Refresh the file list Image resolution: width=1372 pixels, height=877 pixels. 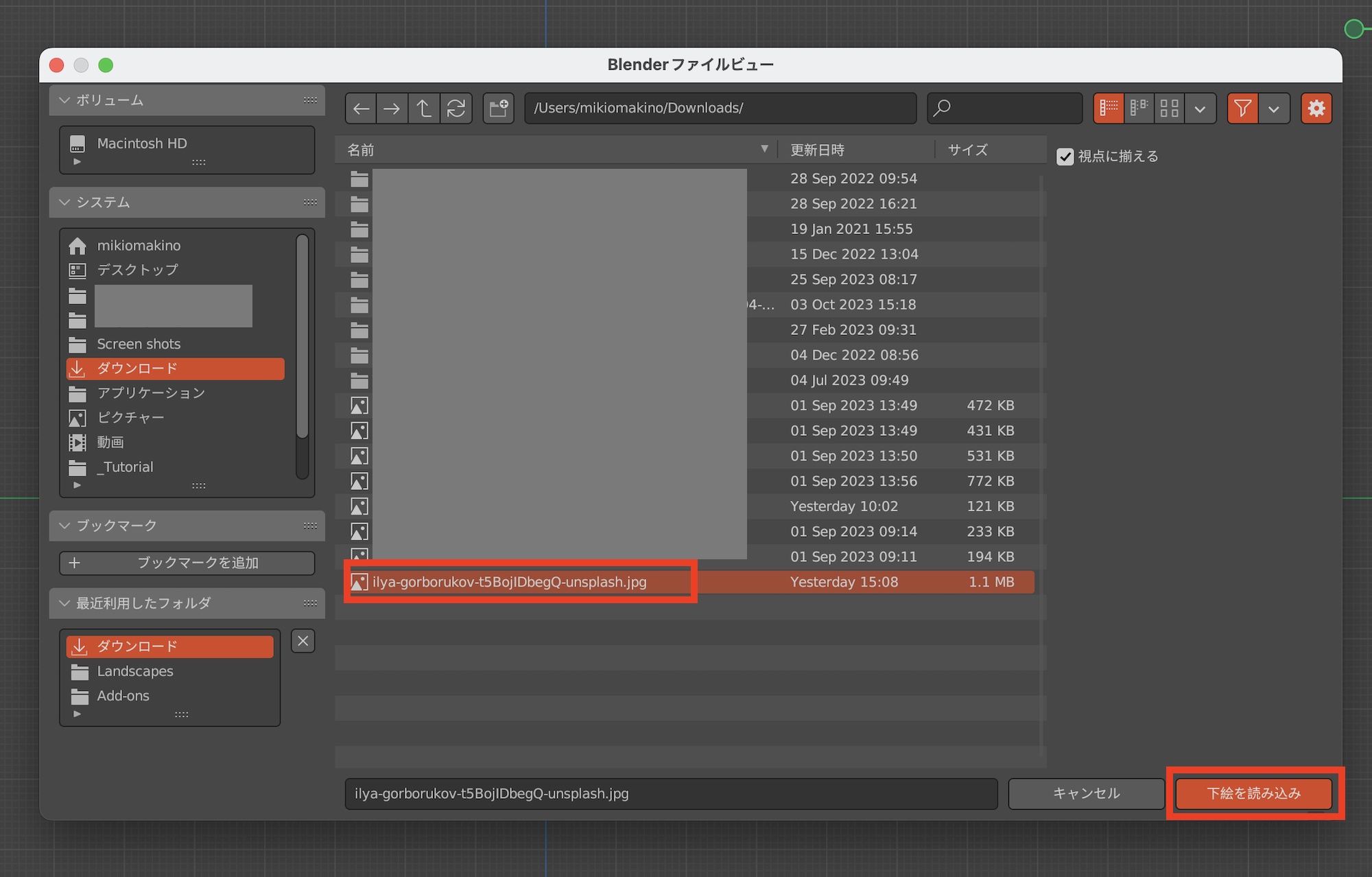pos(456,108)
